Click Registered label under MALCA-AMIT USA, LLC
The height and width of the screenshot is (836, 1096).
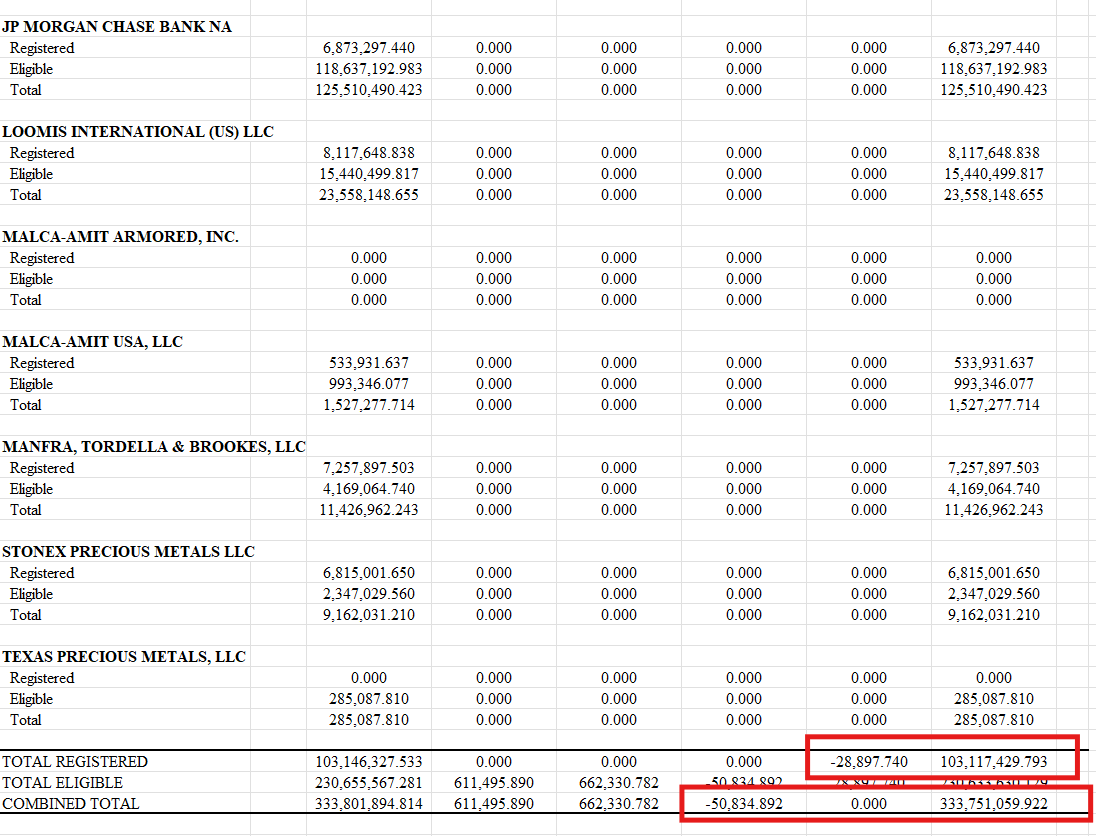tap(42, 362)
